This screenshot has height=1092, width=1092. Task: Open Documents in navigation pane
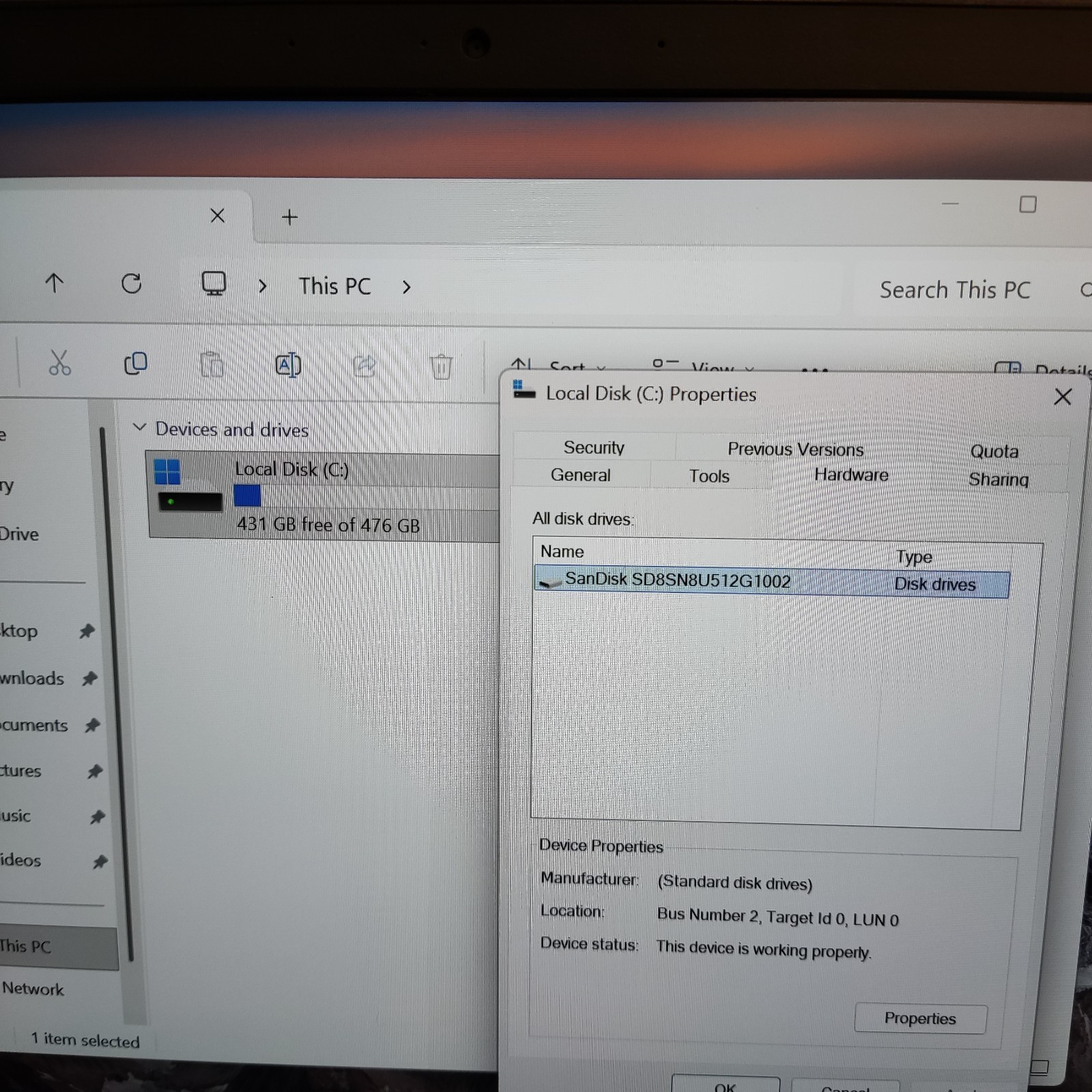34,725
